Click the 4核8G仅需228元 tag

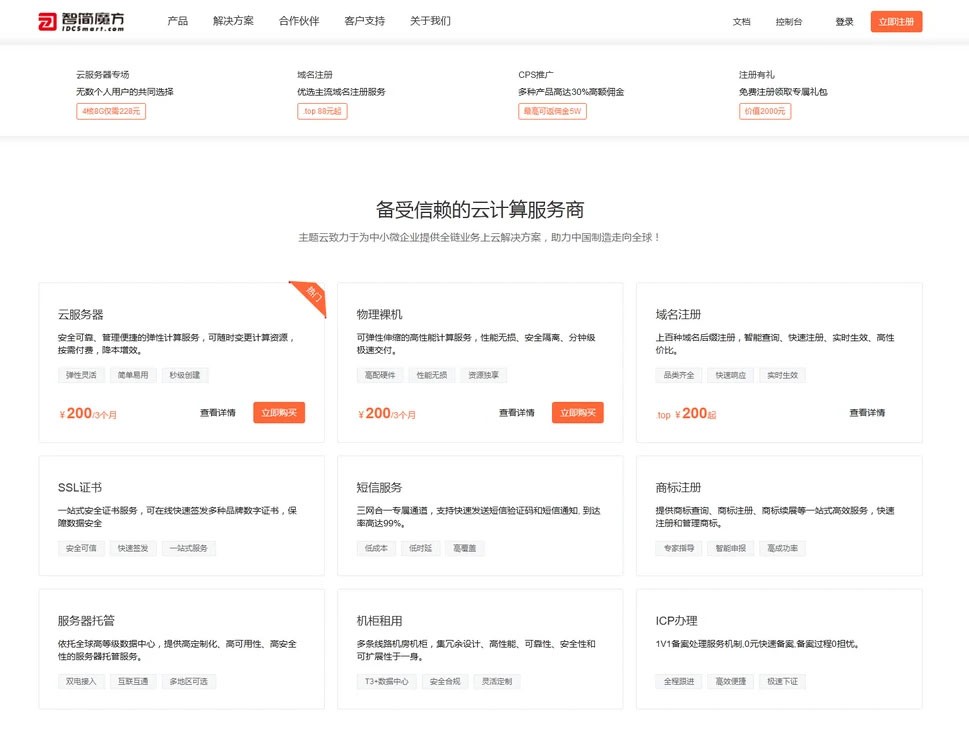tap(111, 111)
